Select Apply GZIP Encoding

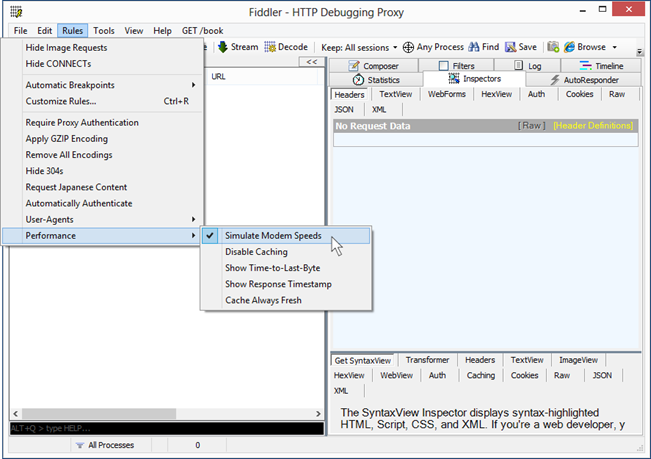tap(103, 139)
